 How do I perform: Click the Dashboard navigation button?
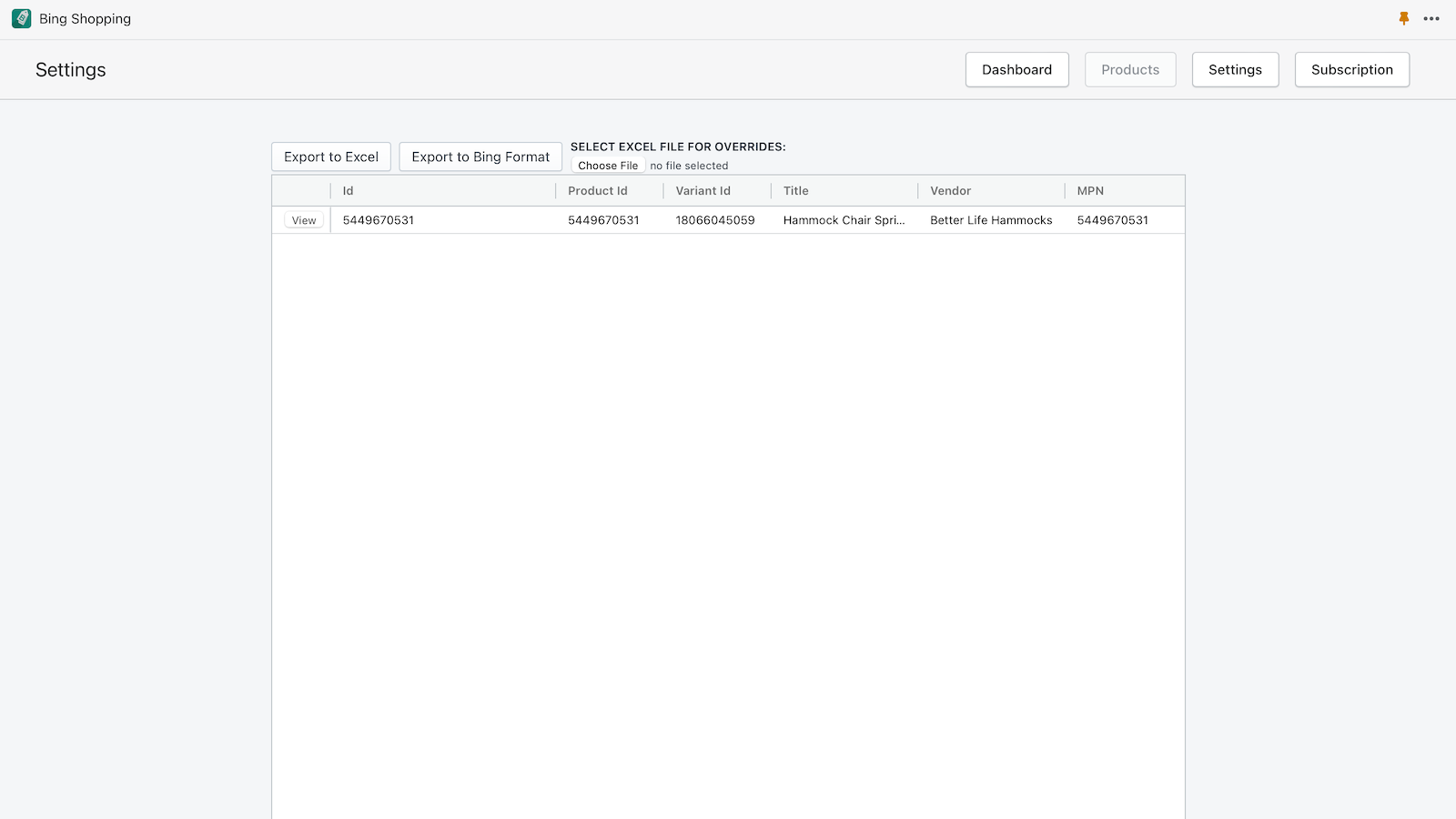[1016, 69]
